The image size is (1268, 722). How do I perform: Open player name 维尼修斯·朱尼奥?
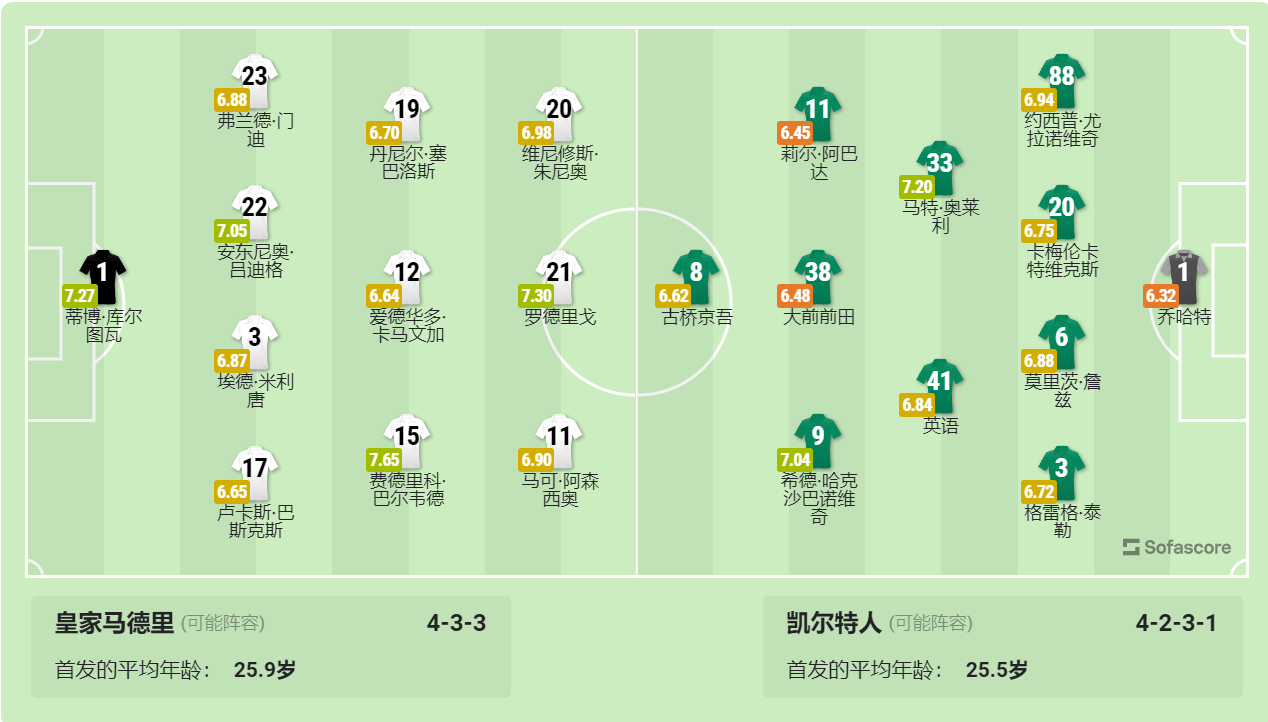pyautogui.click(x=560, y=163)
